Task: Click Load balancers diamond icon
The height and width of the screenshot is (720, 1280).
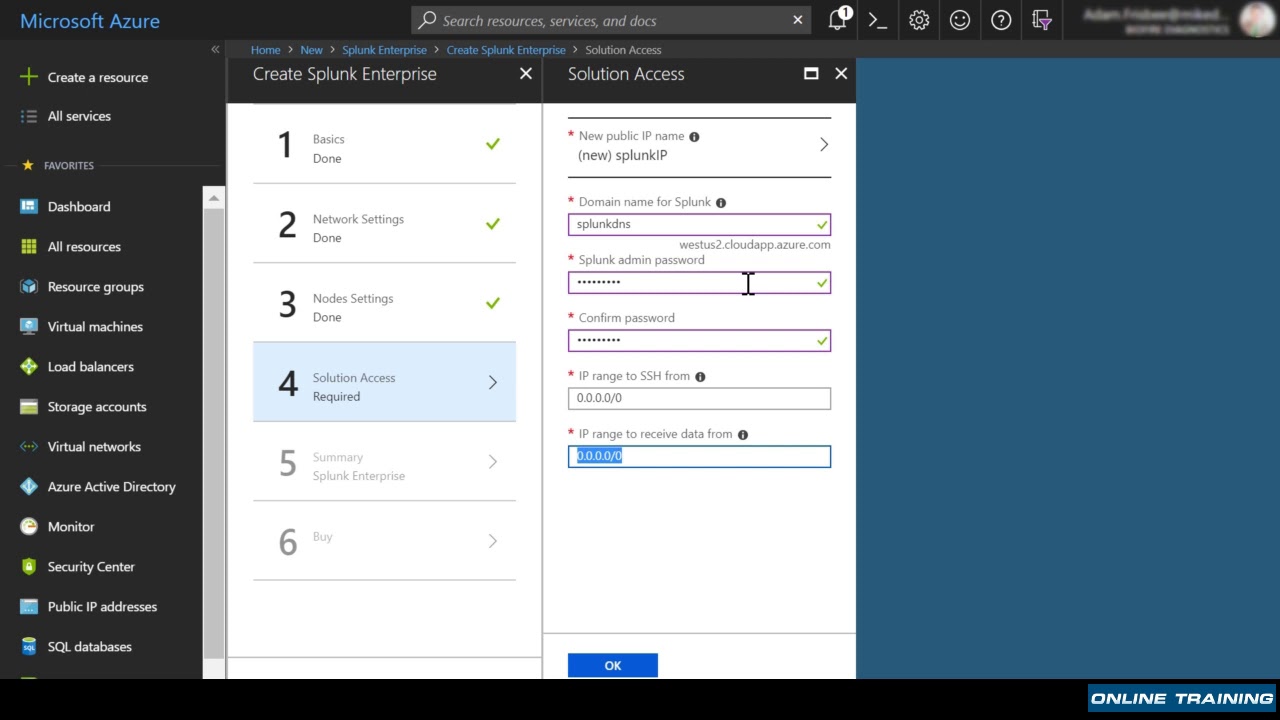Action: coord(29,366)
